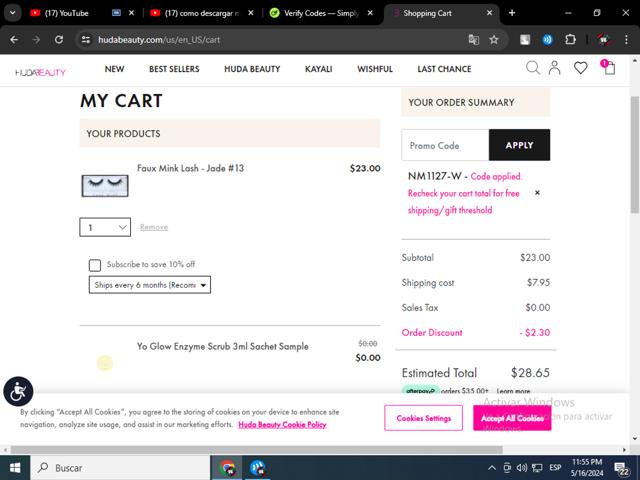Viewport: 640px width, 480px height.
Task: Click the translate page icon
Action: (x=473, y=40)
